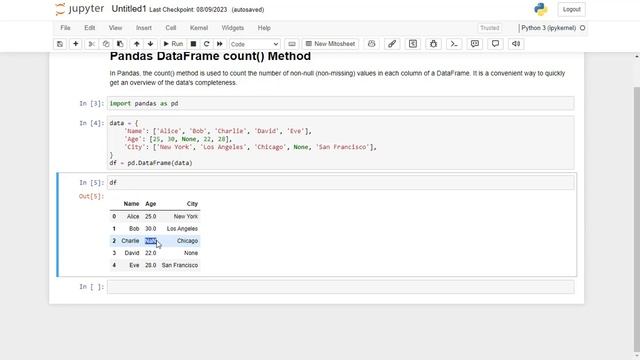Click the plain speech bubble icon
The width and height of the screenshot is (640, 360).
495,44
